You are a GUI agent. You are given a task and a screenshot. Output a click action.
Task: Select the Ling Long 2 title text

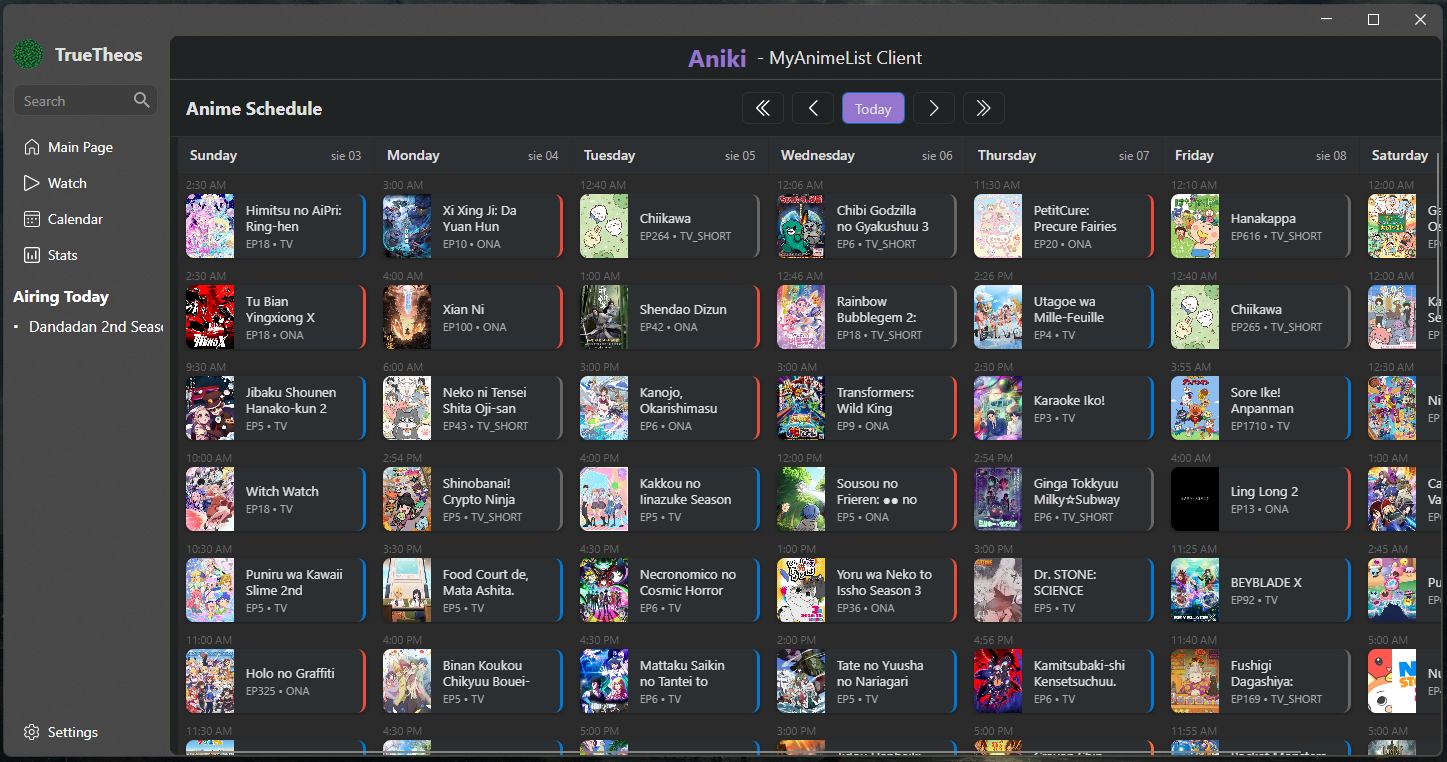click(x=1264, y=491)
